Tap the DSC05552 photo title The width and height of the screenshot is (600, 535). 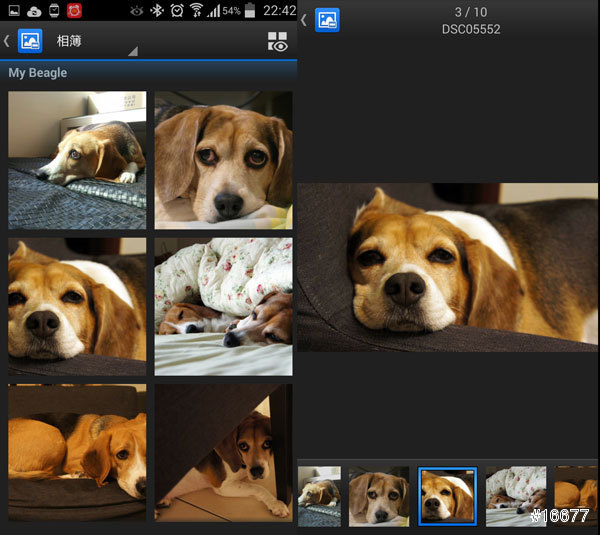coord(470,29)
